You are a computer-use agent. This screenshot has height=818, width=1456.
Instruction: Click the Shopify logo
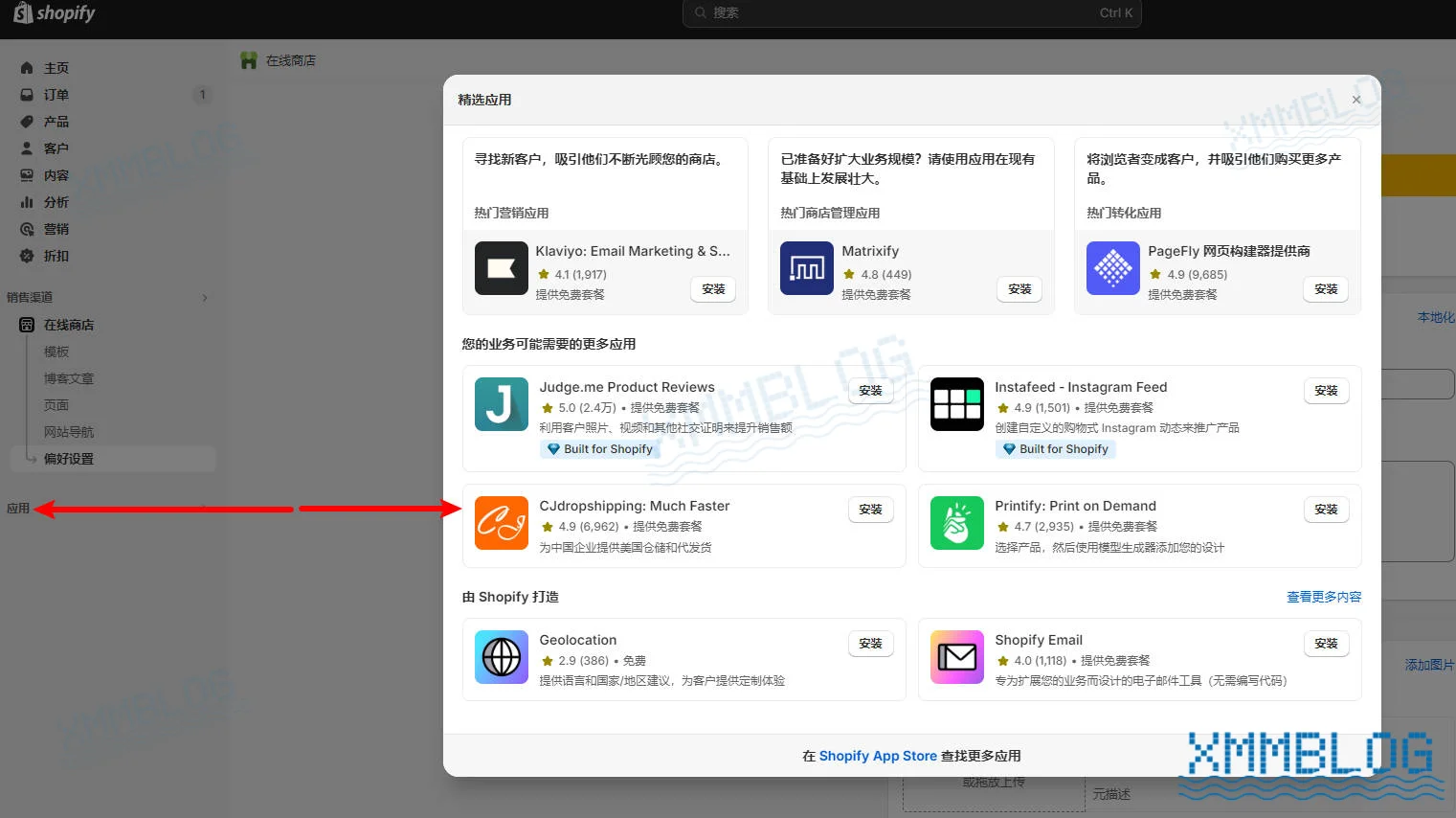pyautogui.click(x=55, y=12)
